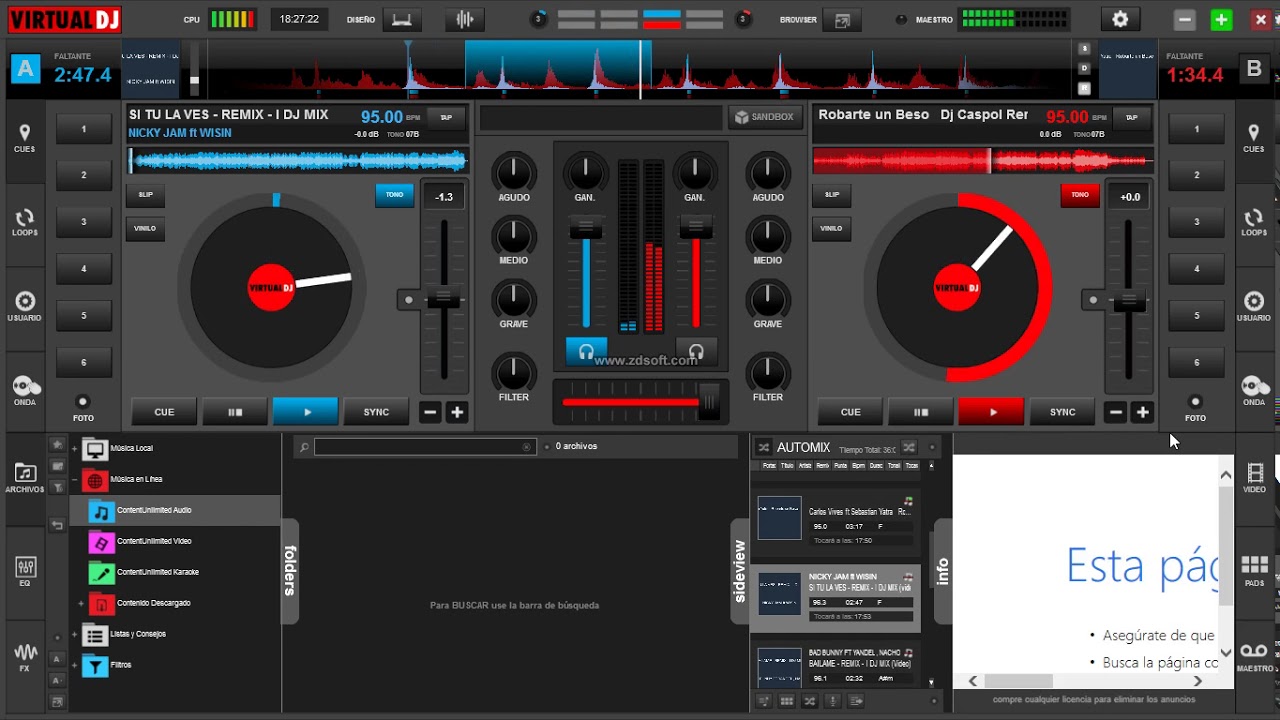Pause the left deck with the pause button
1280x720 pixels.
point(235,412)
